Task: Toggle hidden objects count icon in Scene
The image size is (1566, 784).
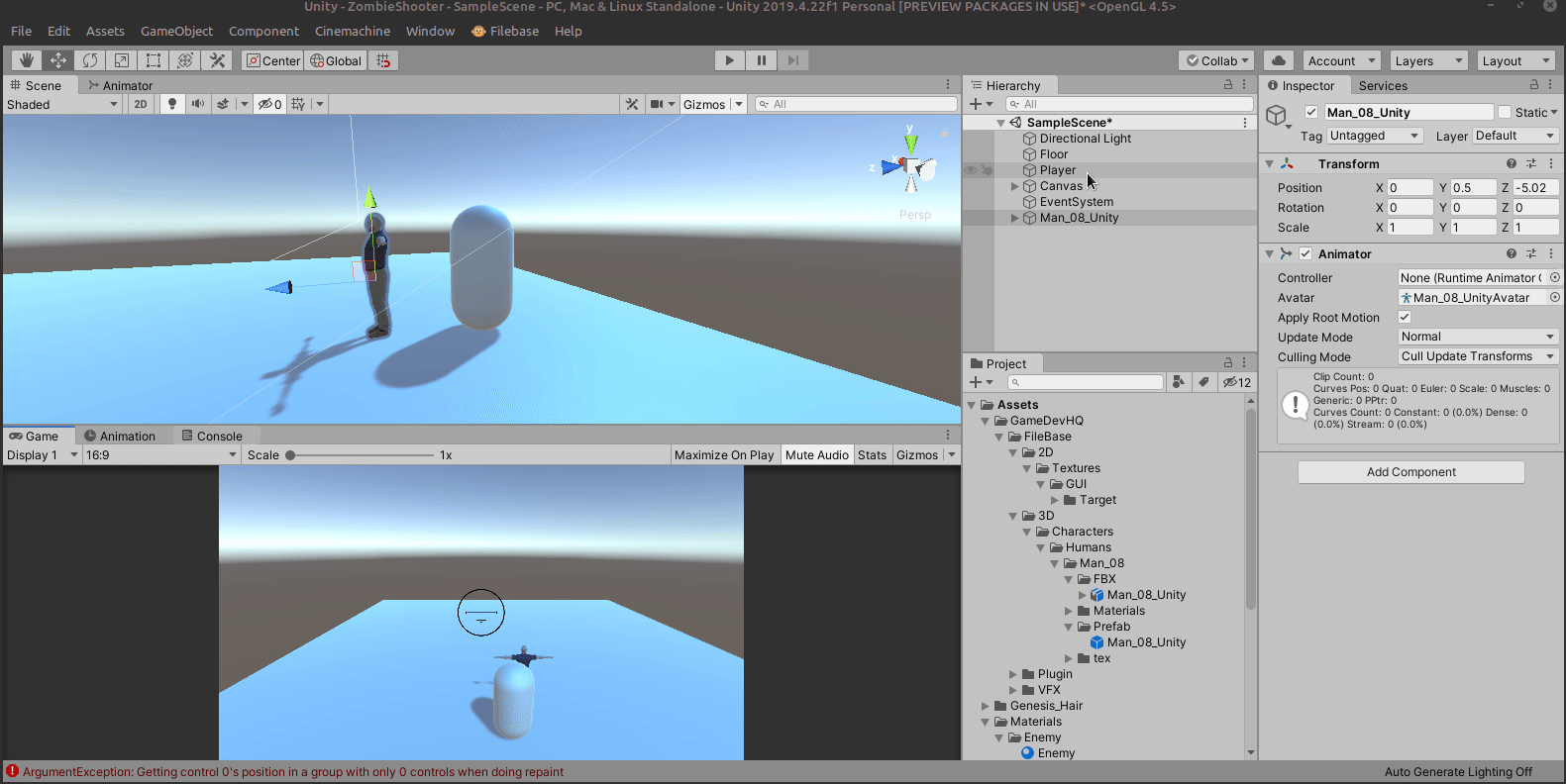Action: pos(269,104)
